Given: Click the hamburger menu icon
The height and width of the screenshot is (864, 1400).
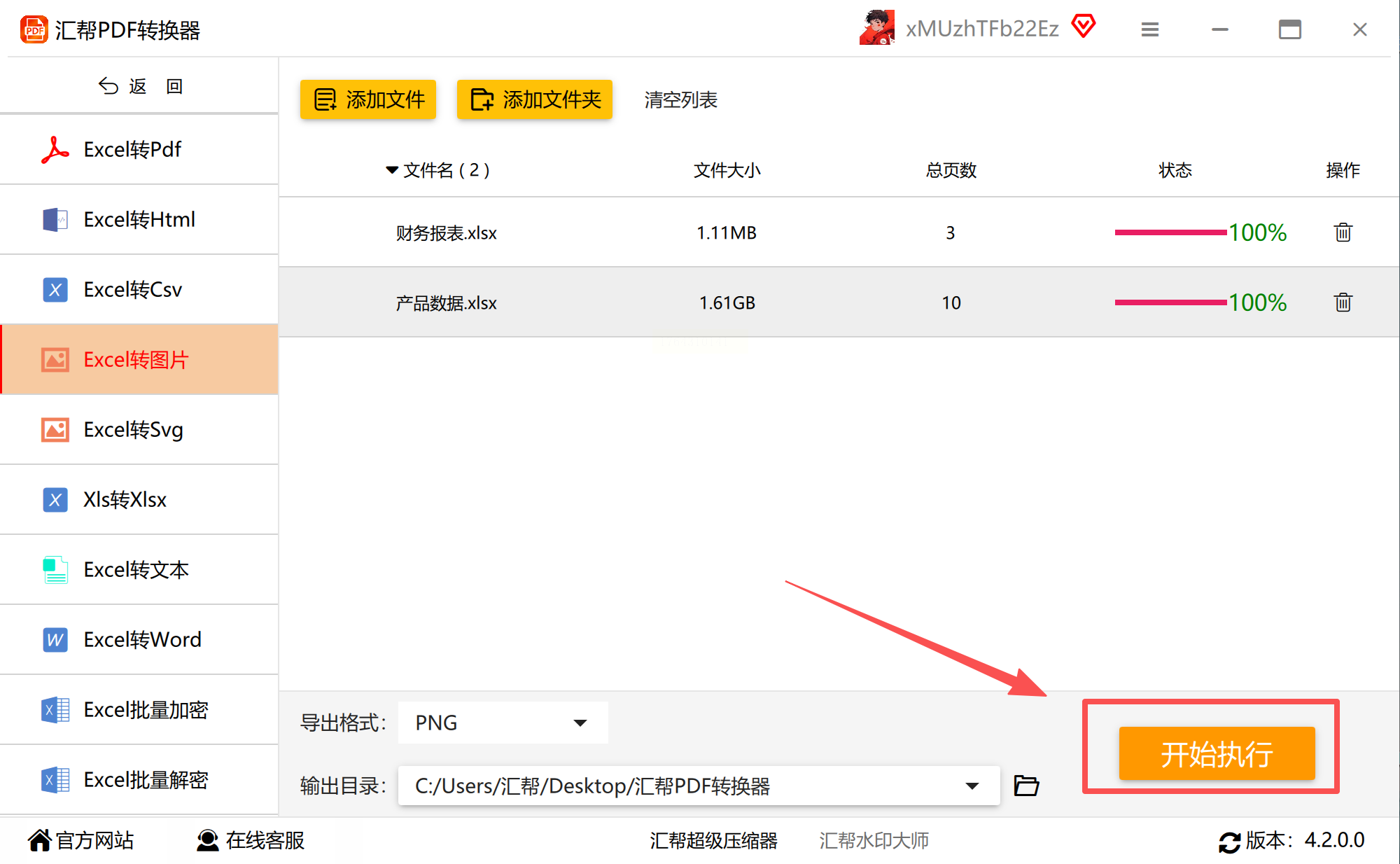Looking at the screenshot, I should click(x=1149, y=29).
